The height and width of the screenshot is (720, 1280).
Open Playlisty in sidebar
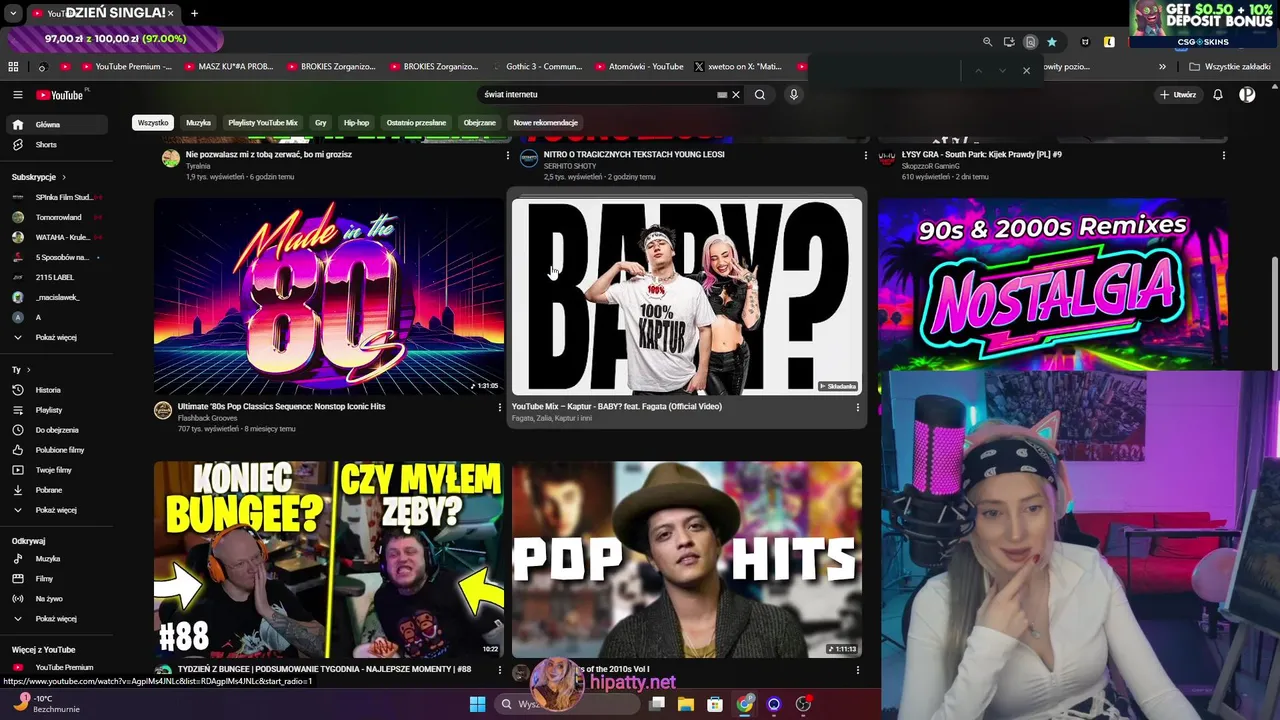[x=57, y=410]
